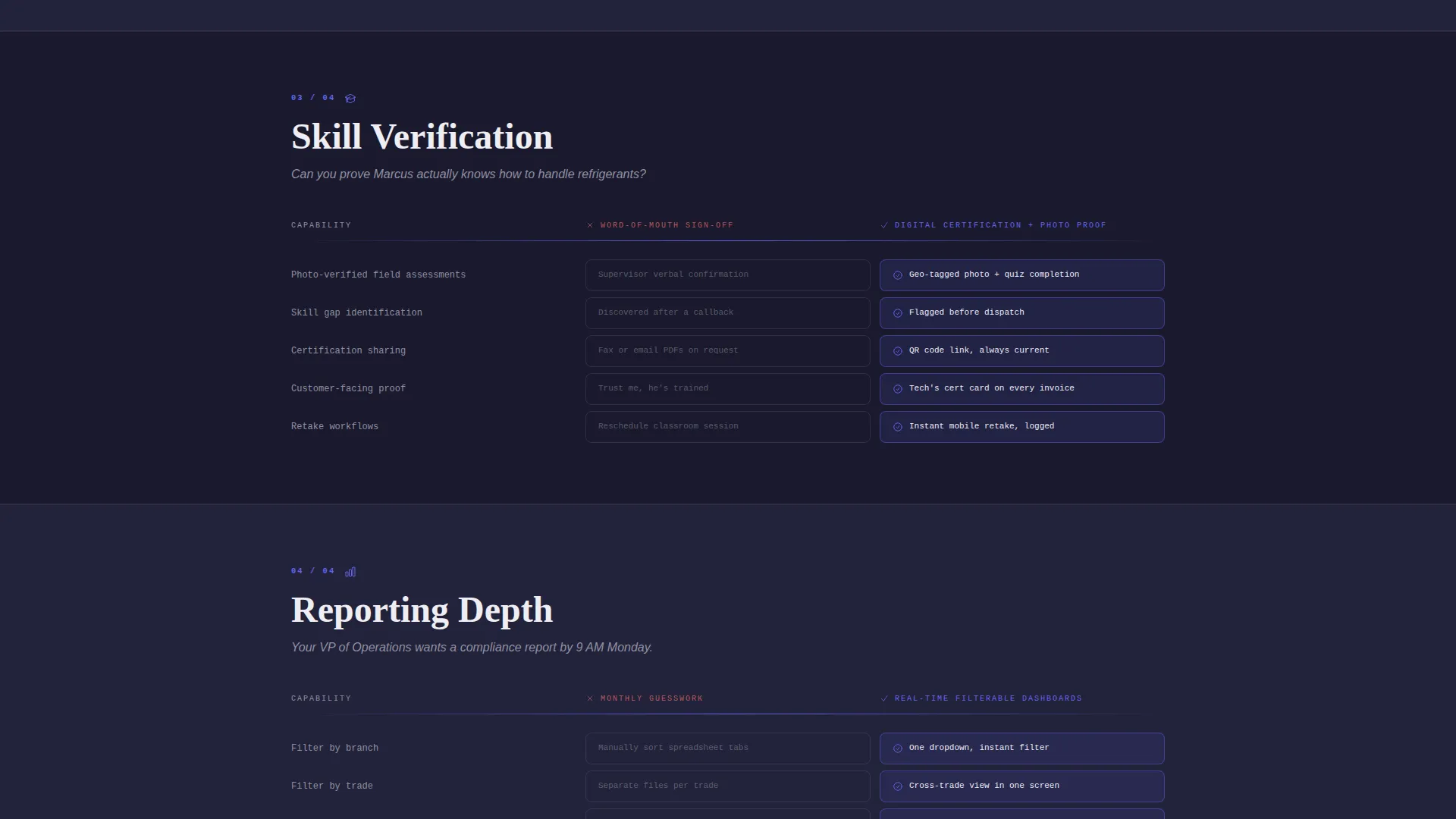Select the Reporting Depth heading
This screenshot has height=819, width=1456.
422,610
